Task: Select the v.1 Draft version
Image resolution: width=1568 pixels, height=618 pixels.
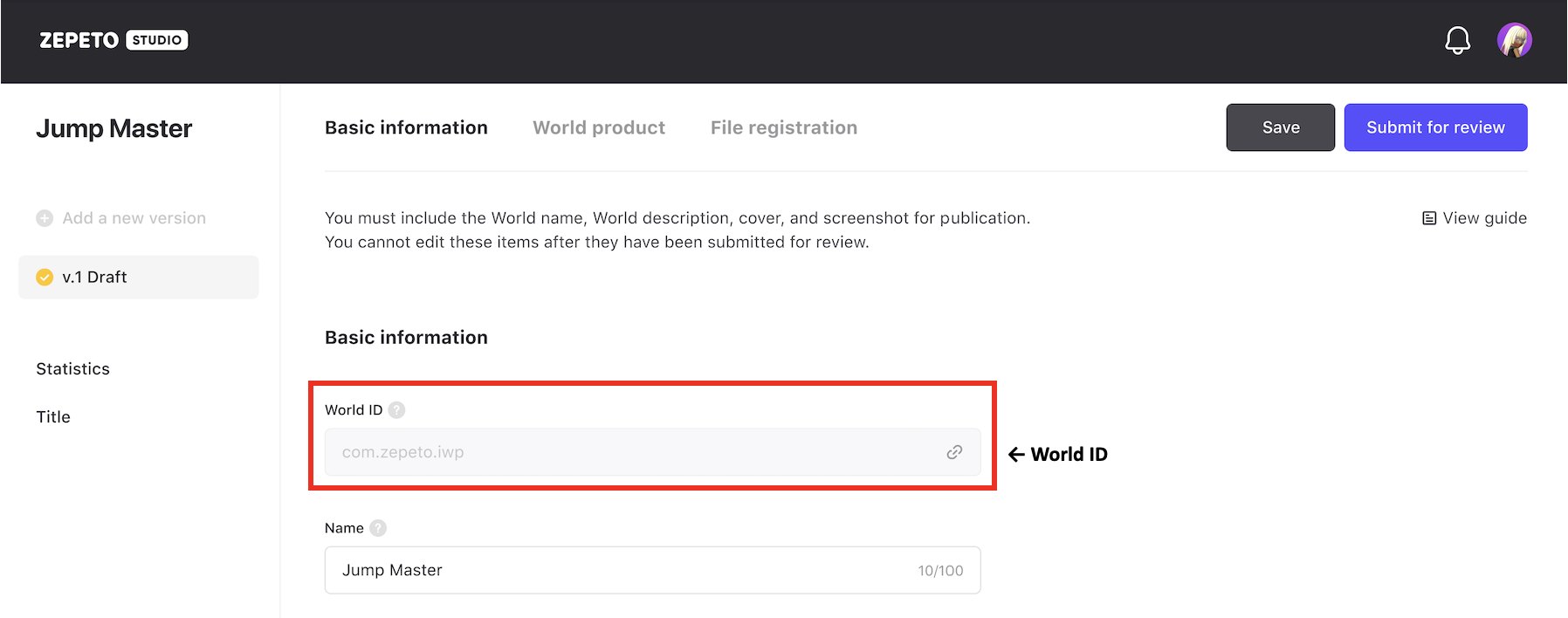Action: tap(139, 277)
